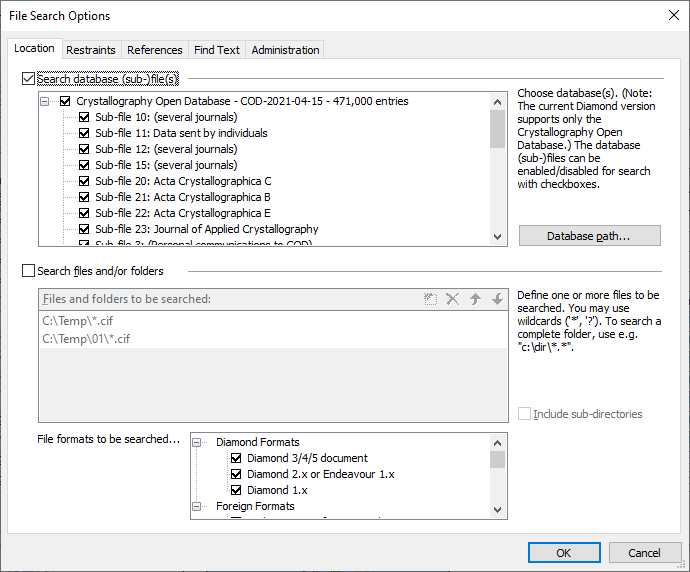Collapse the Crystallography Open Database tree node
This screenshot has height=572, width=690.
[x=46, y=101]
